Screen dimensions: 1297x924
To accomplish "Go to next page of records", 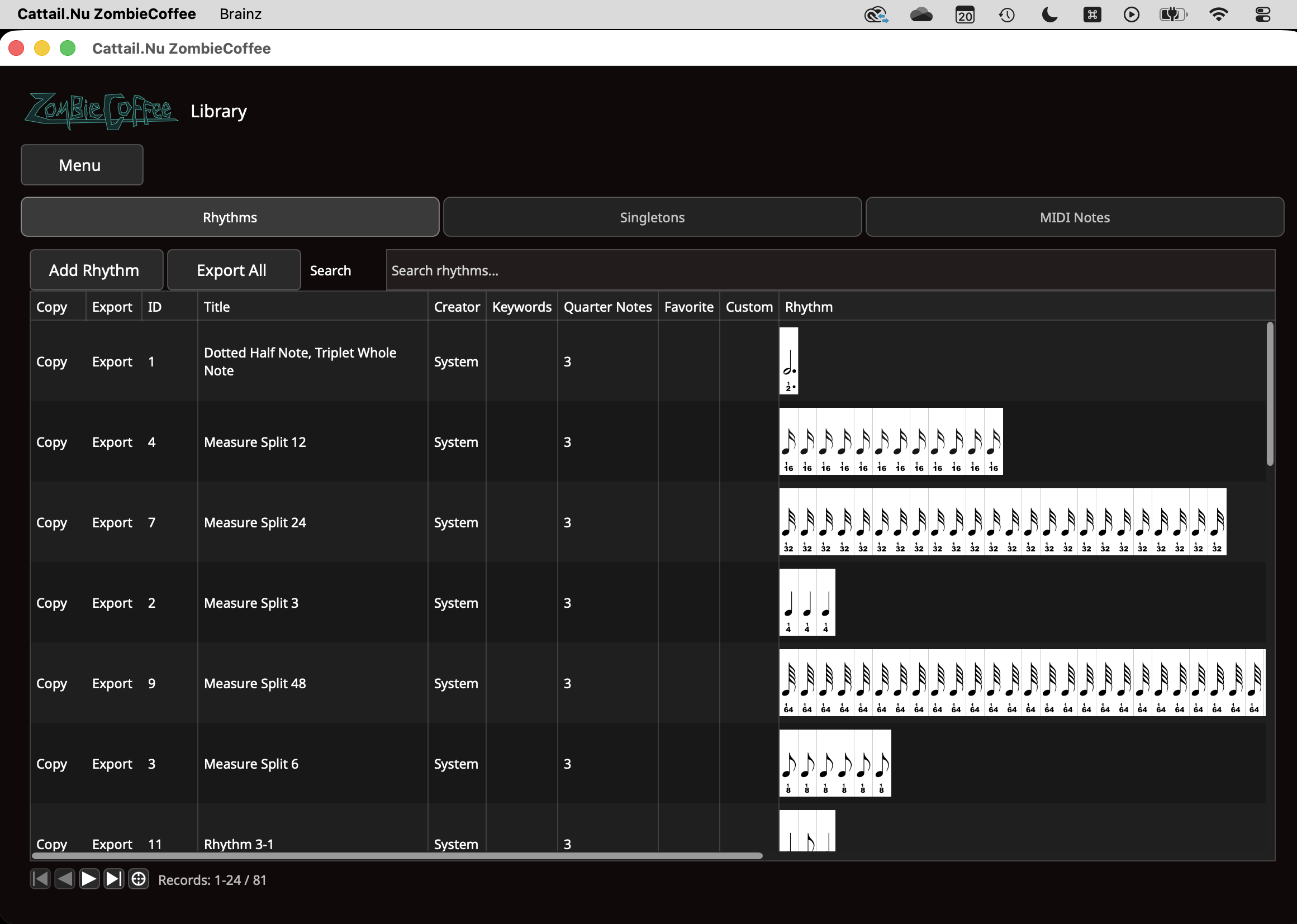I will (89, 880).
